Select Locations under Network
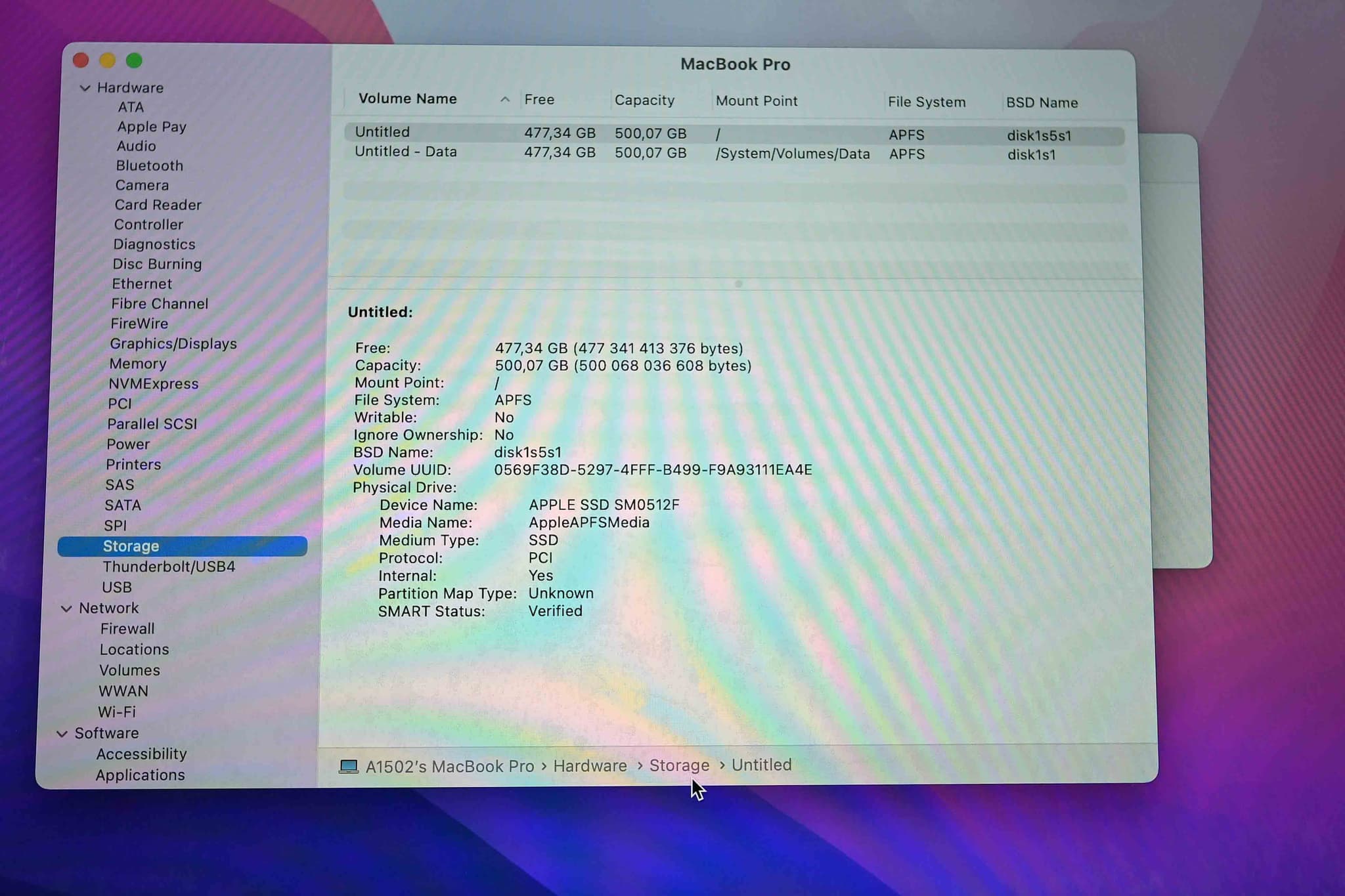The image size is (1345, 896). [134, 650]
